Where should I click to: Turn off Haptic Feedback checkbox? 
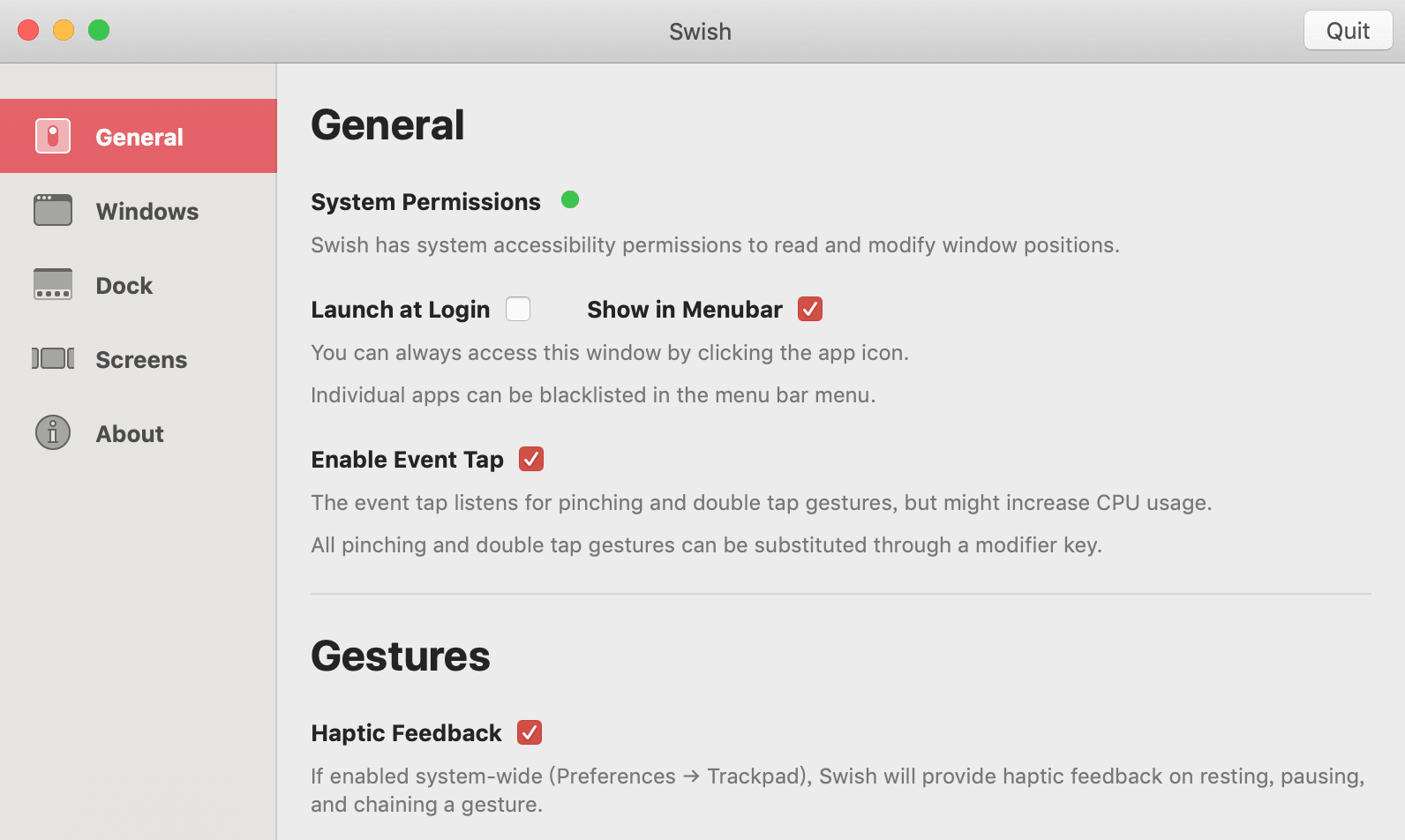tap(530, 732)
